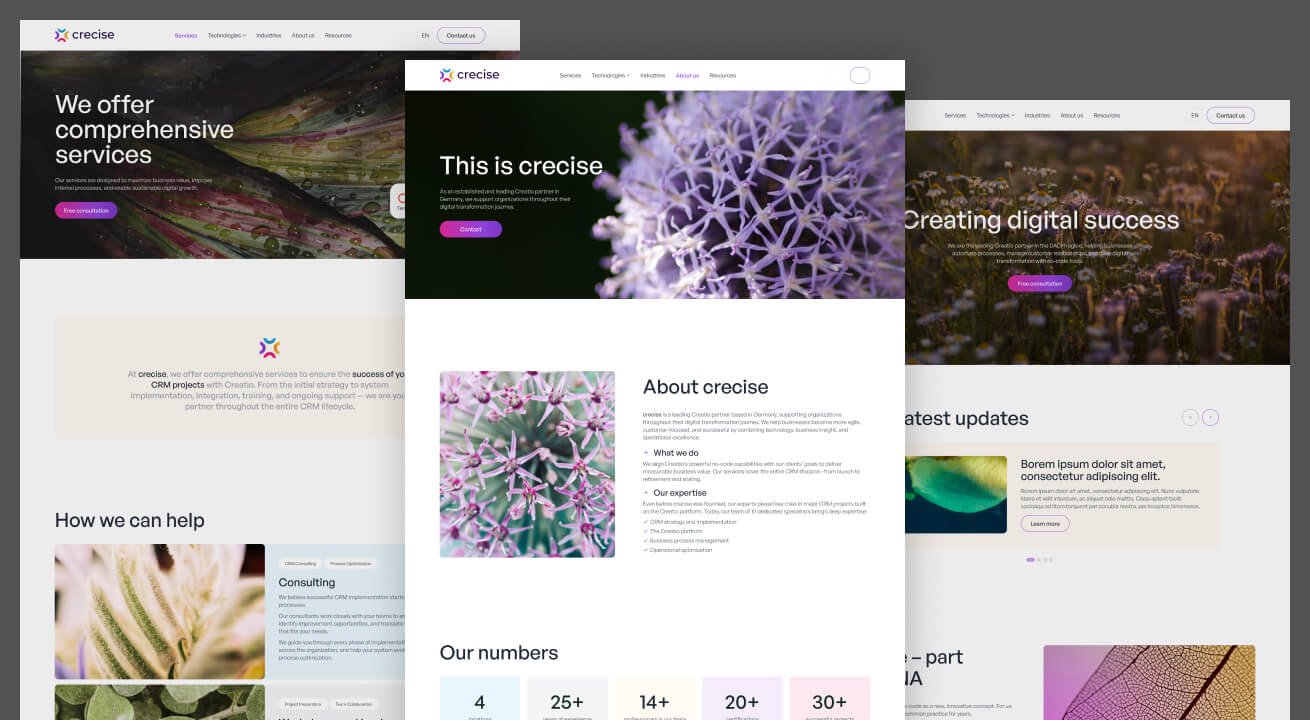Click the colorful crecise star above the beige banner text
The width and height of the screenshot is (1310, 720).
click(x=270, y=347)
